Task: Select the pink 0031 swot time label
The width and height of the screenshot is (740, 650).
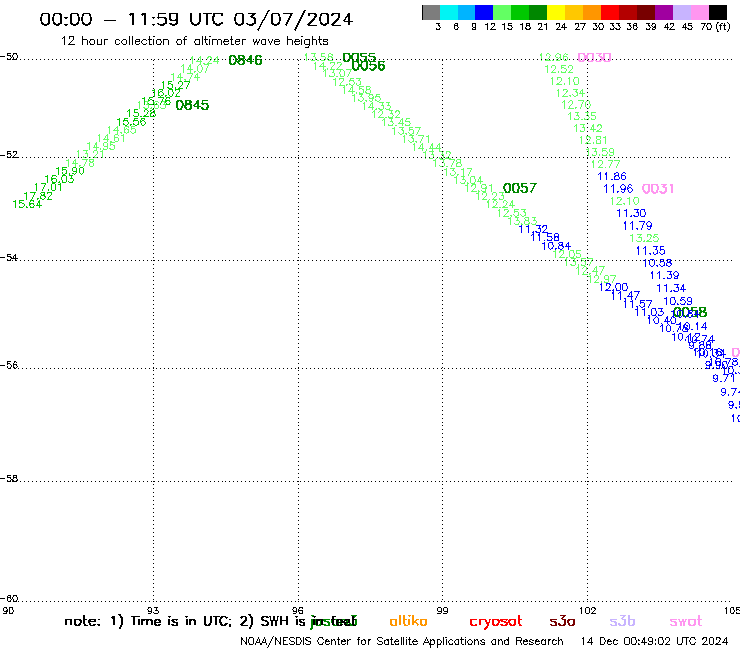Action: click(x=657, y=189)
